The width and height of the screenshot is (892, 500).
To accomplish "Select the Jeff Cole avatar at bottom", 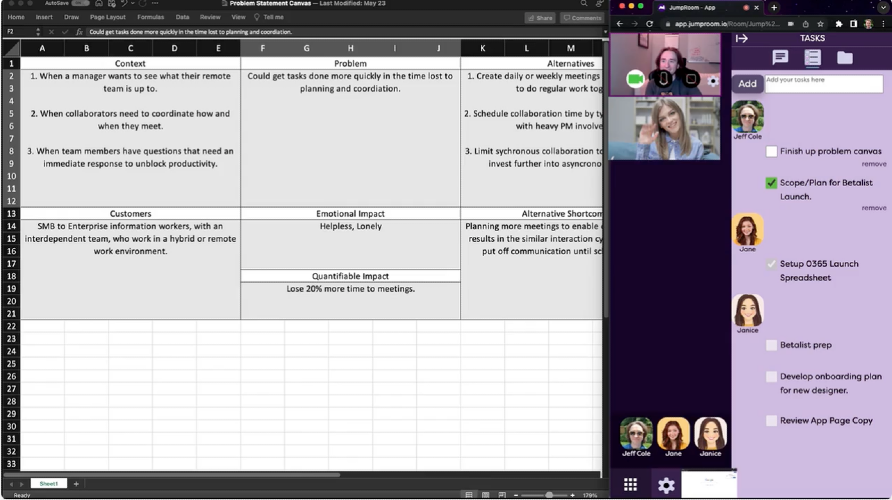I will tap(636, 434).
